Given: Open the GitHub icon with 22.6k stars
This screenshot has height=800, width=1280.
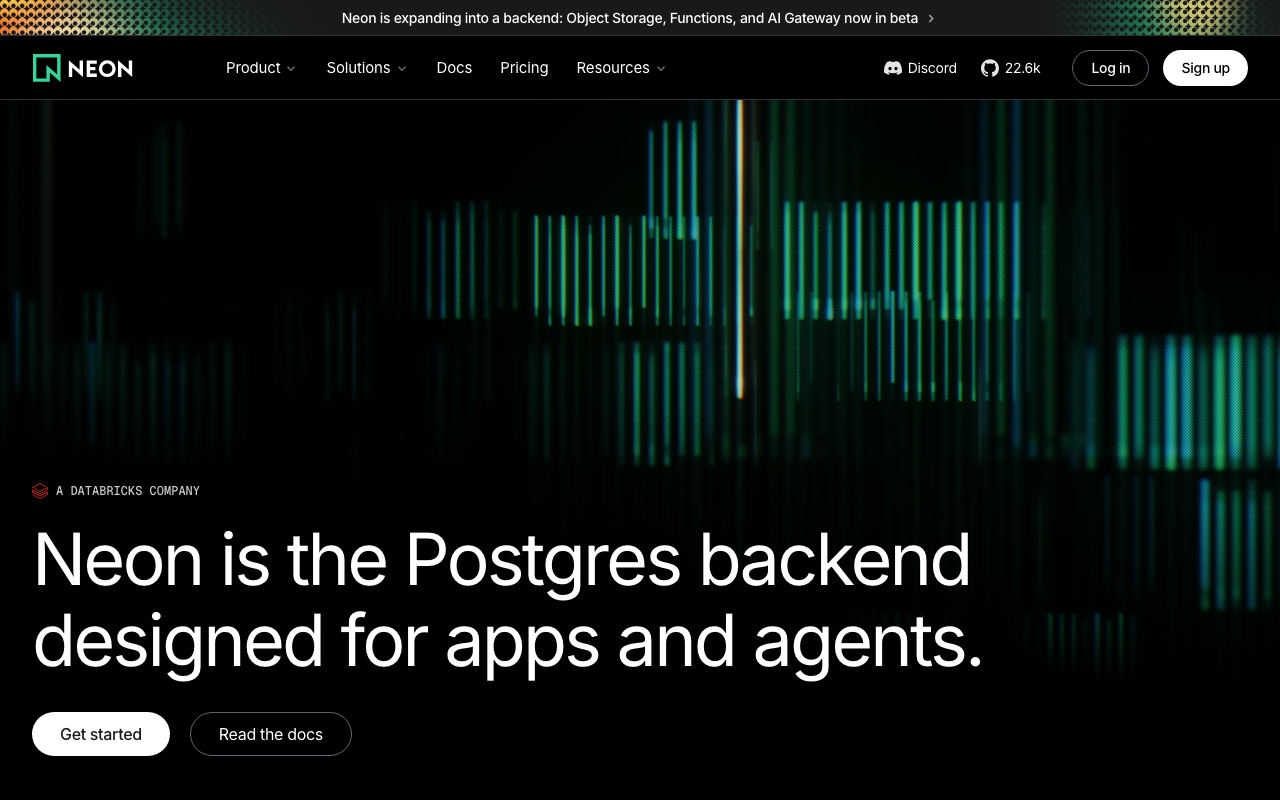Looking at the screenshot, I should click(x=990, y=68).
